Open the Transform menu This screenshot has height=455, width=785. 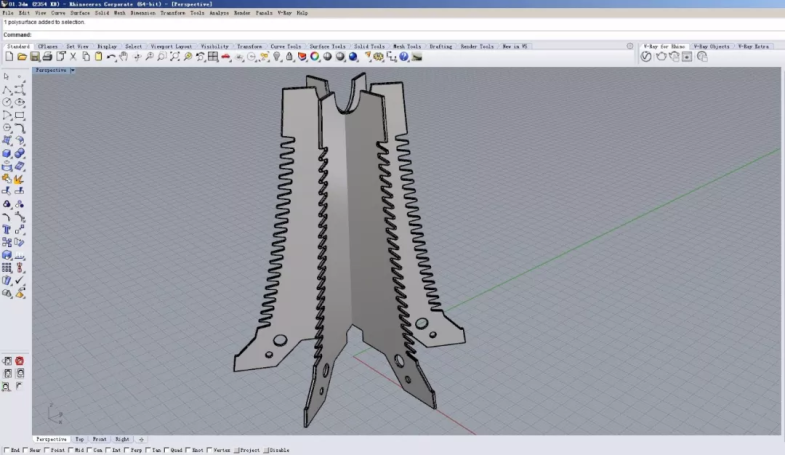[172, 13]
